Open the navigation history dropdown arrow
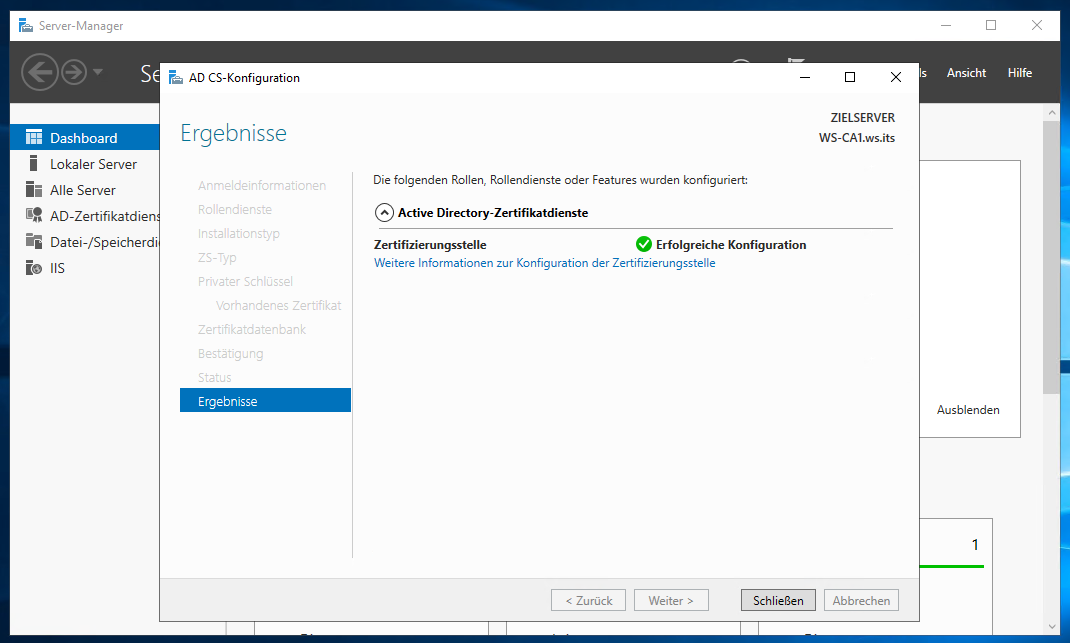Image resolution: width=1070 pixels, height=643 pixels. (98, 72)
